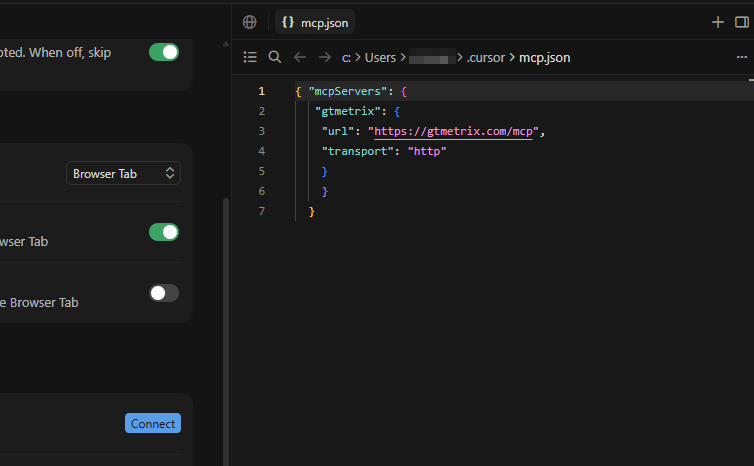The height and width of the screenshot is (466, 754).
Task: Turn off the middle Browser Tab toggle
Action: (x=164, y=232)
